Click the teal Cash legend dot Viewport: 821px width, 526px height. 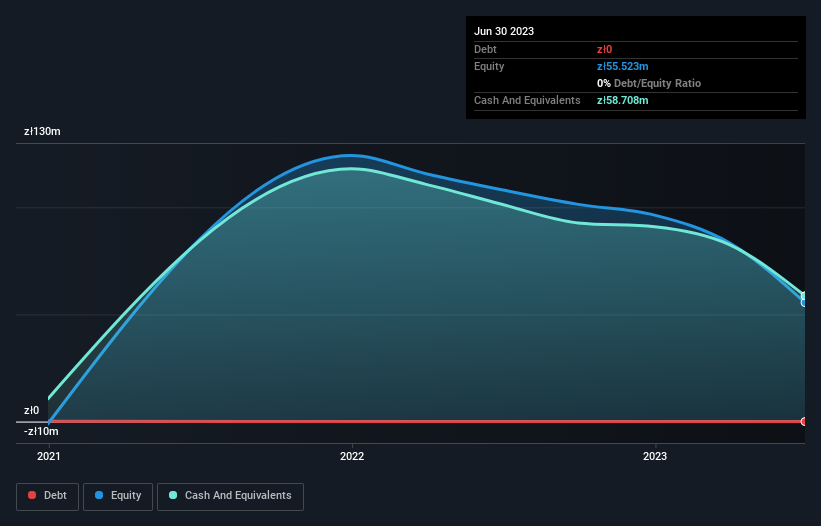coord(173,495)
